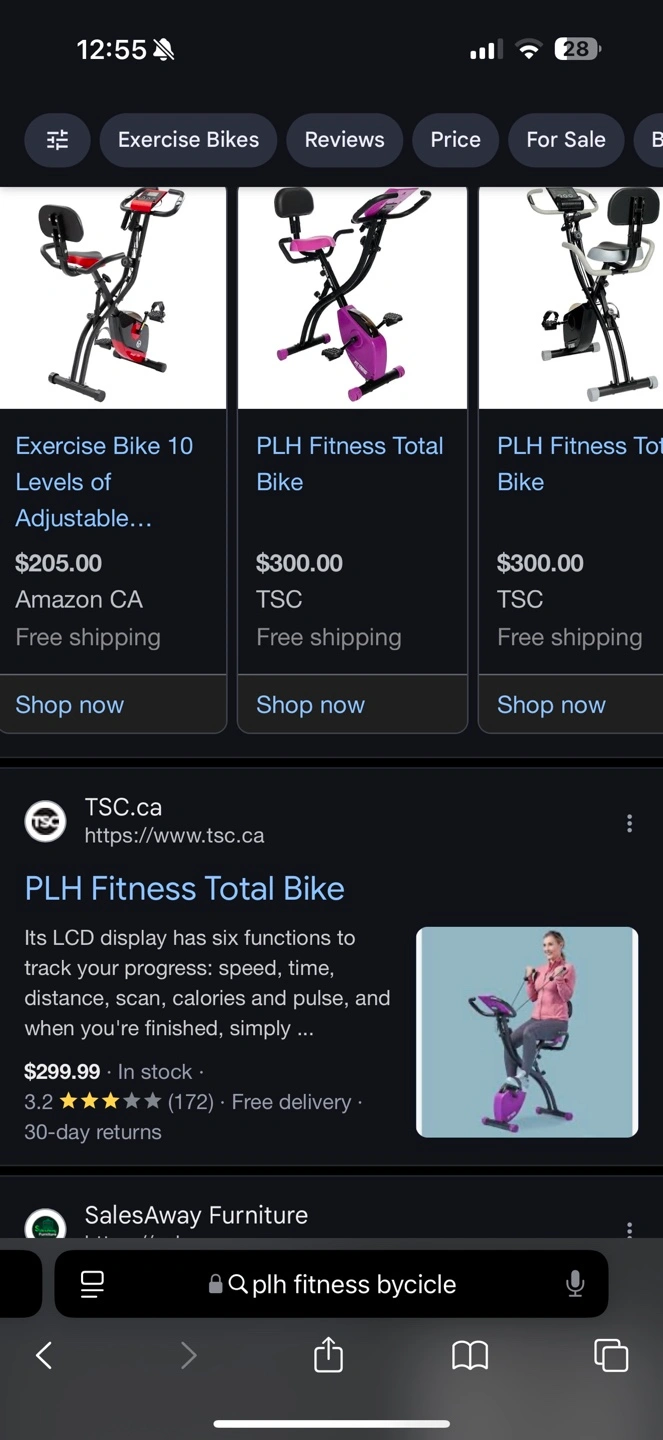Screen dimensions: 663x1440
Task: Select the Exercise Bikes filter chip
Action: click(x=188, y=140)
